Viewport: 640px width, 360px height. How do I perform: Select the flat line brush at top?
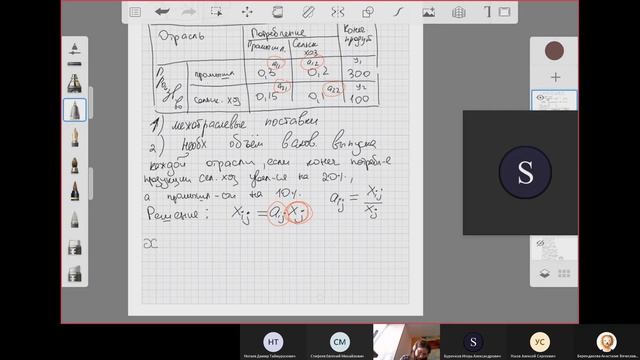click(74, 64)
